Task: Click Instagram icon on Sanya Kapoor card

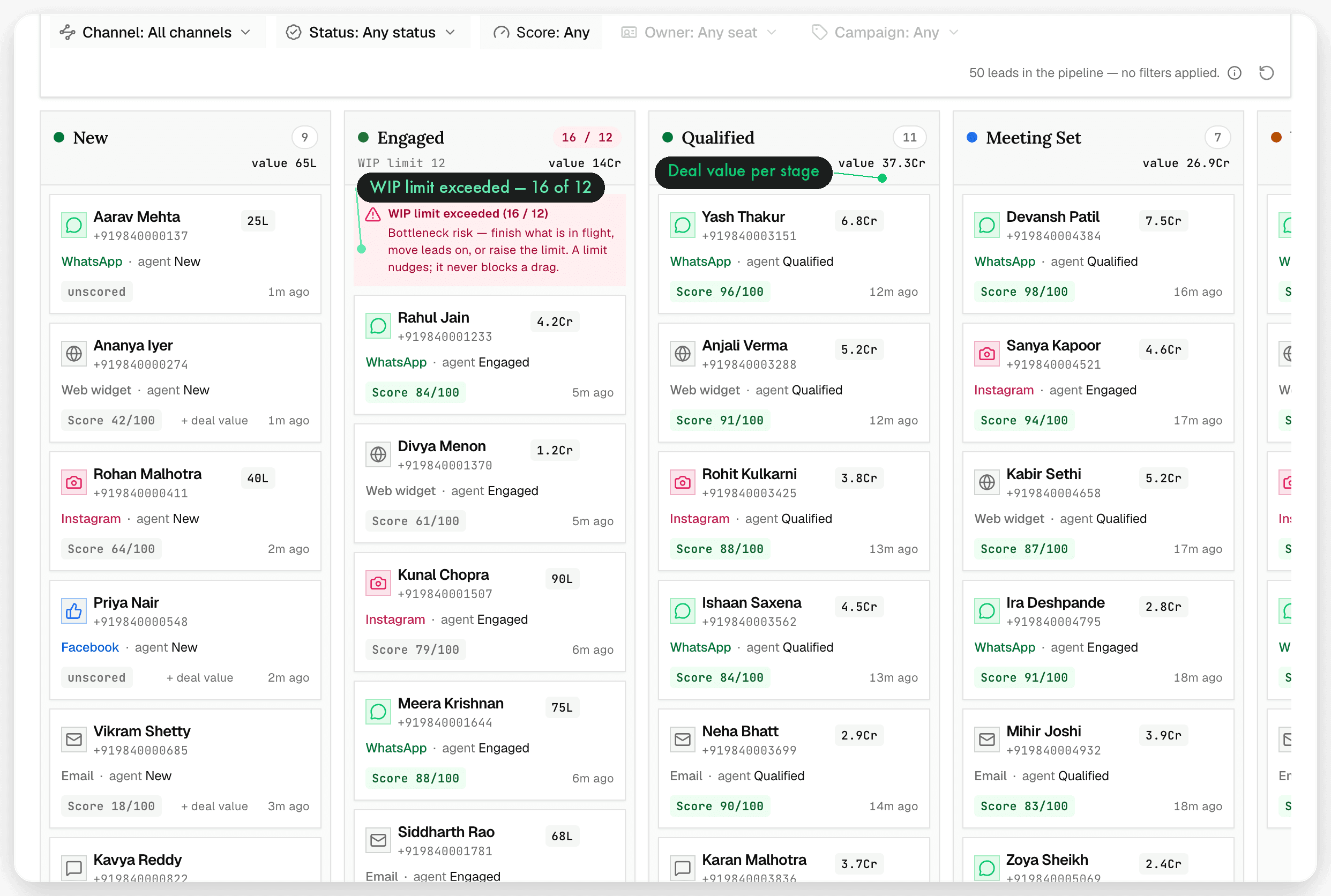Action: pyautogui.click(x=987, y=354)
